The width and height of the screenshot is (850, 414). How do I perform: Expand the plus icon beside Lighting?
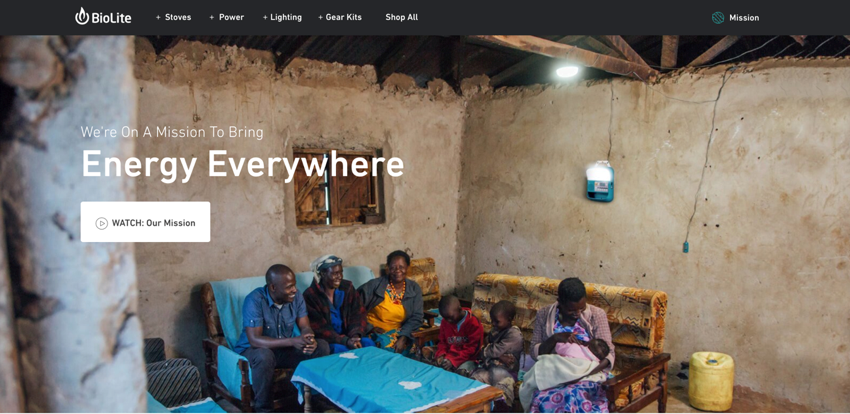coord(265,17)
